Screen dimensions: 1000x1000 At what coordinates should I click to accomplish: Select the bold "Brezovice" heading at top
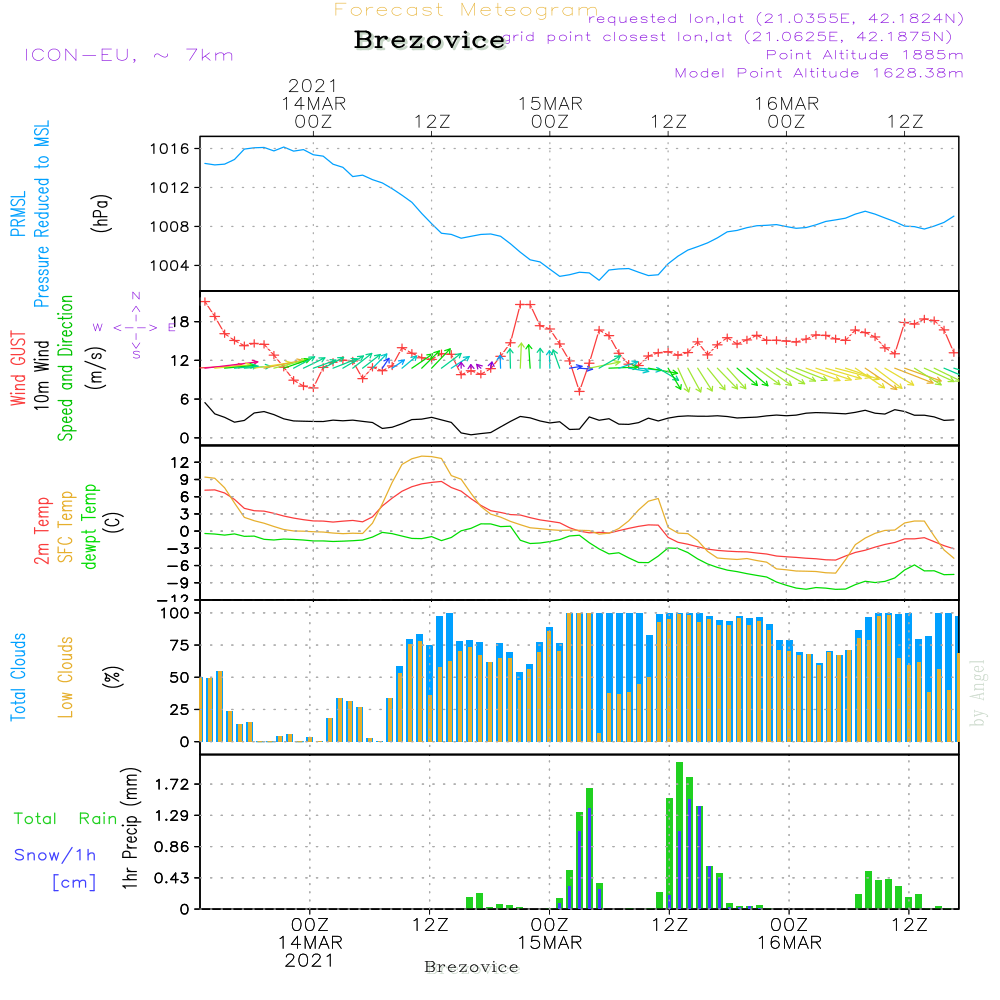(x=430, y=40)
